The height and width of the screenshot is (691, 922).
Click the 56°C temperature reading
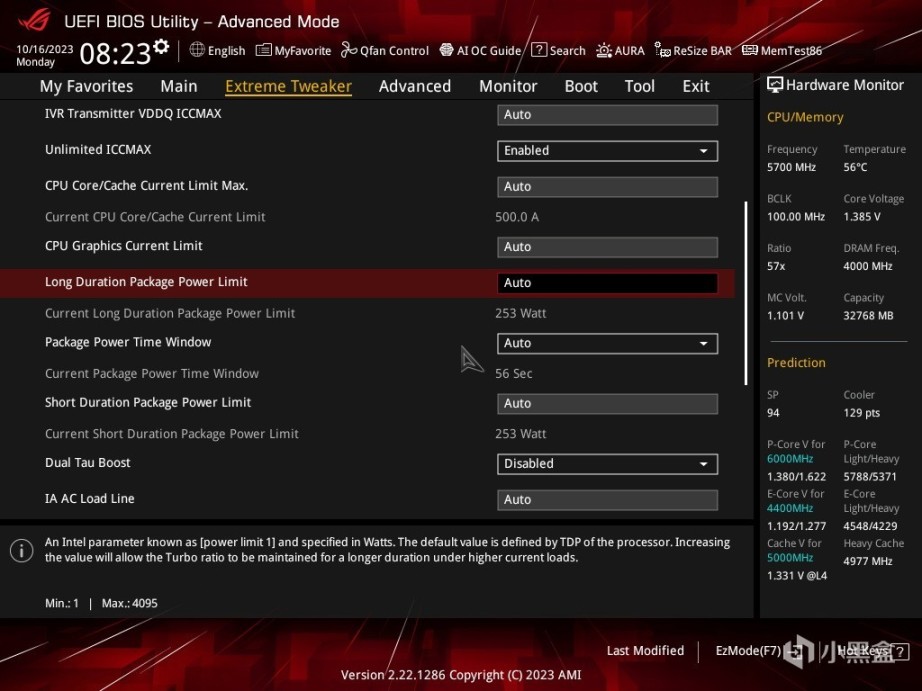(x=855, y=167)
